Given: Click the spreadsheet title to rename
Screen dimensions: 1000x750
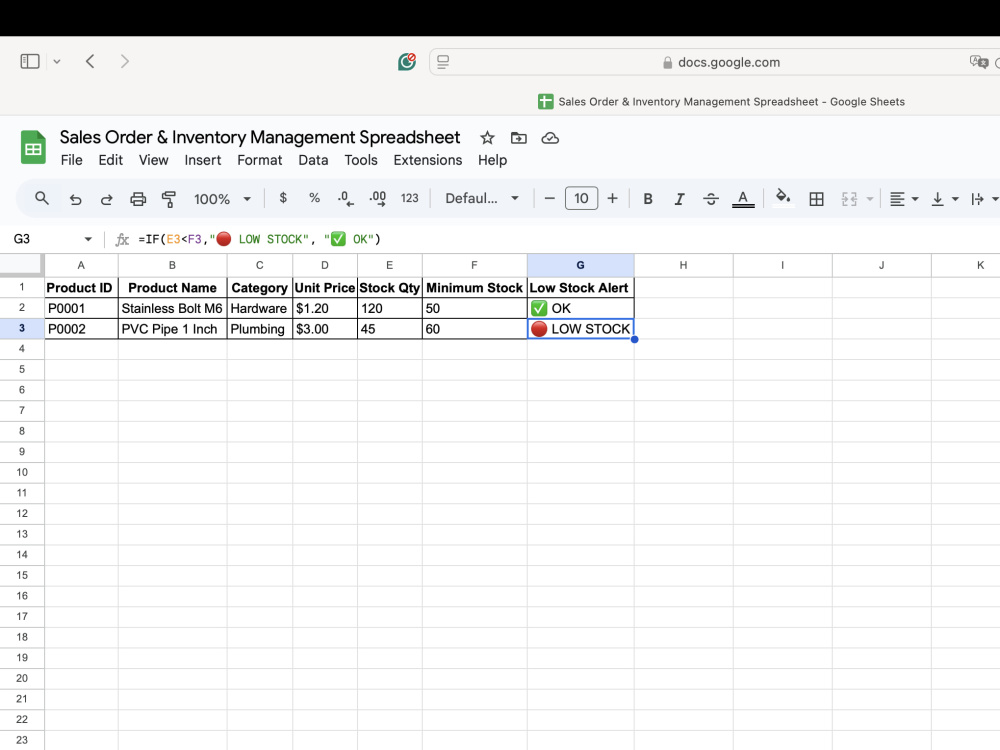Looking at the screenshot, I should pyautogui.click(x=260, y=137).
